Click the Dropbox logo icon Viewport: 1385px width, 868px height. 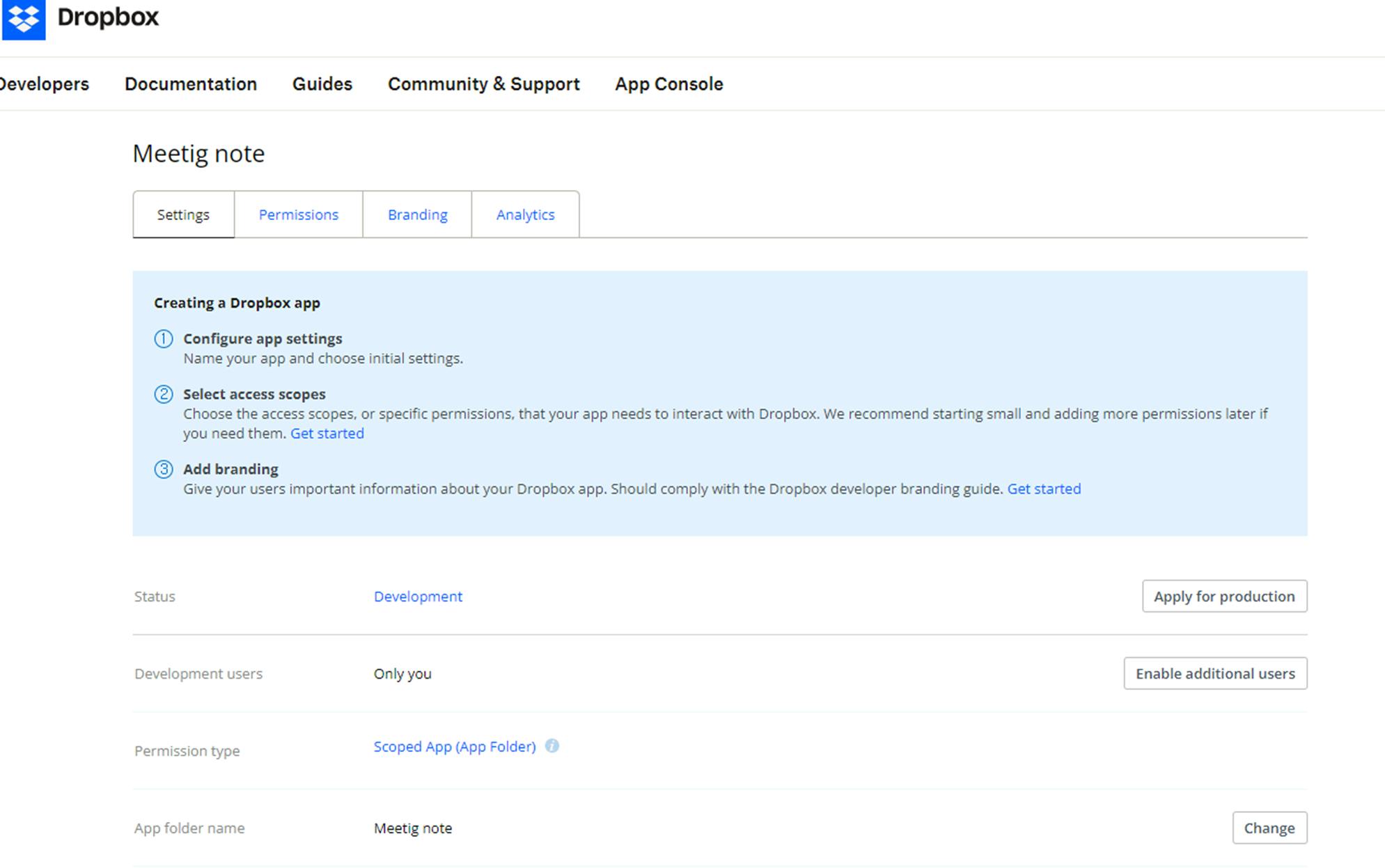click(x=24, y=19)
